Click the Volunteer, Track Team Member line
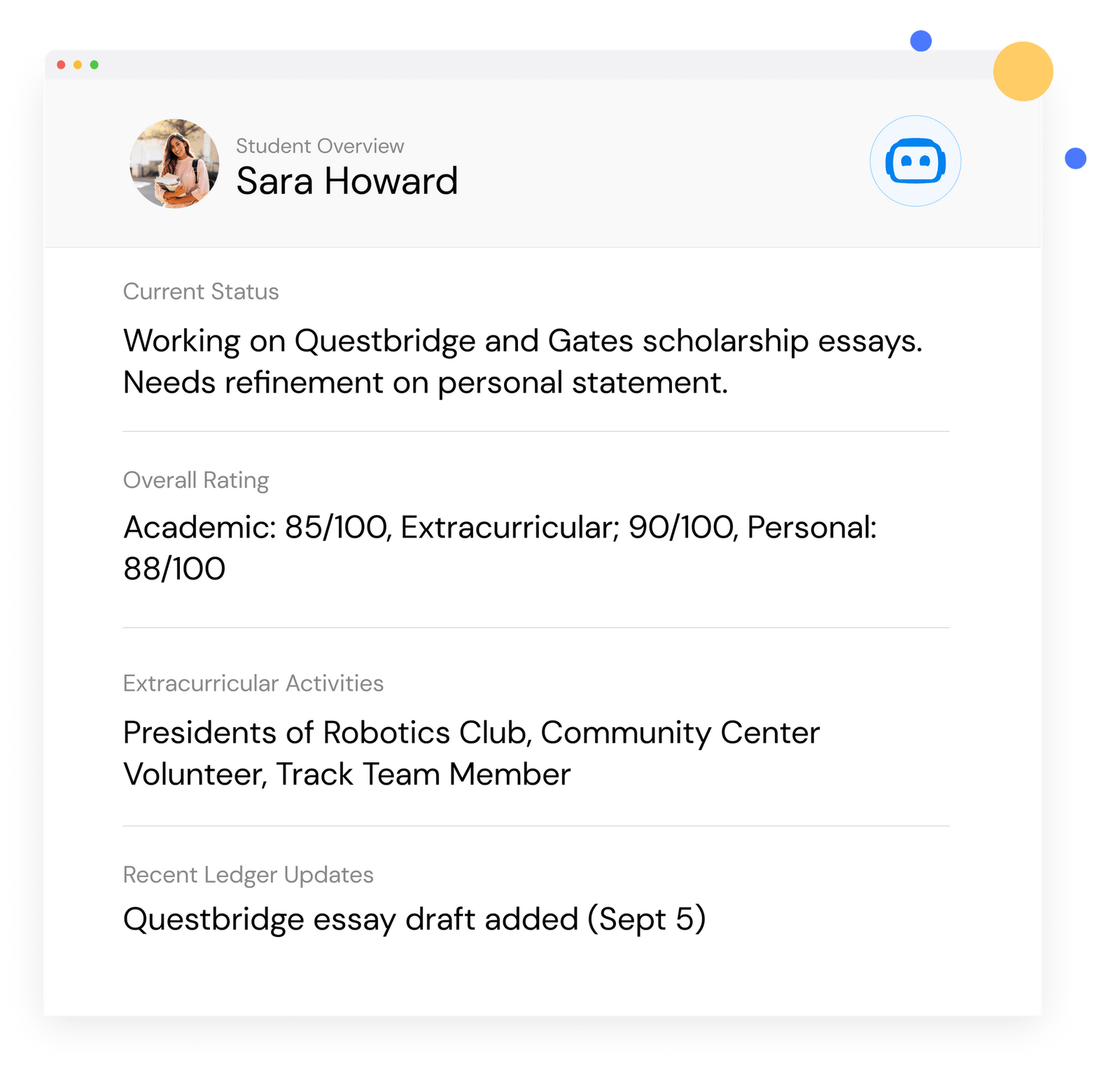This screenshot has width=1120, height=1068. click(x=346, y=775)
